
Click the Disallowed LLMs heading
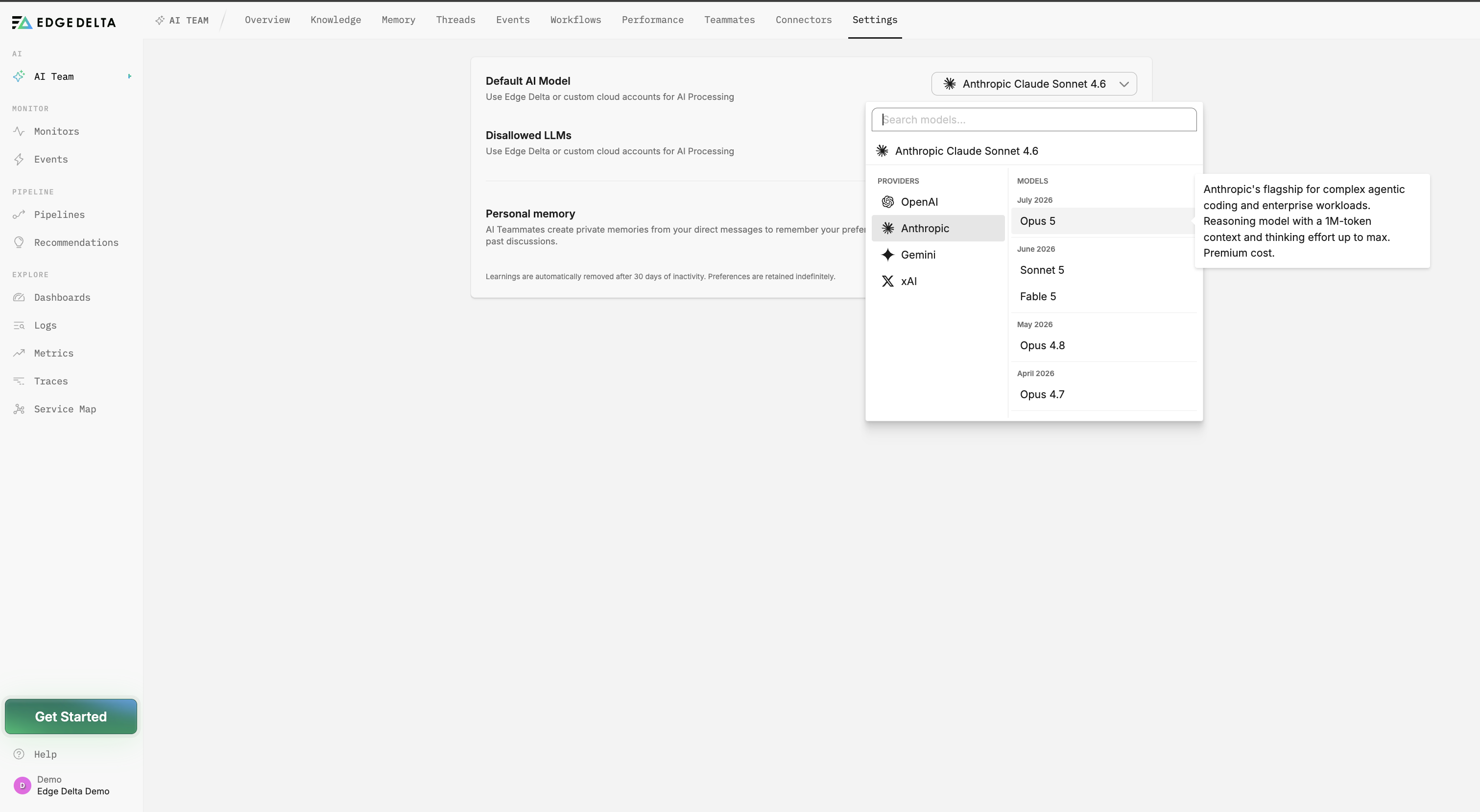(528, 136)
